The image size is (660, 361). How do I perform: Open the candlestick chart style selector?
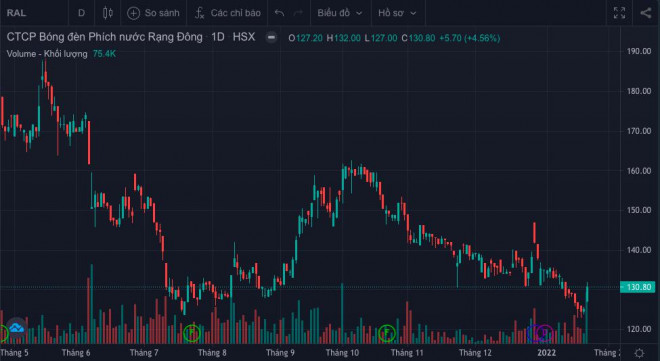coord(108,13)
